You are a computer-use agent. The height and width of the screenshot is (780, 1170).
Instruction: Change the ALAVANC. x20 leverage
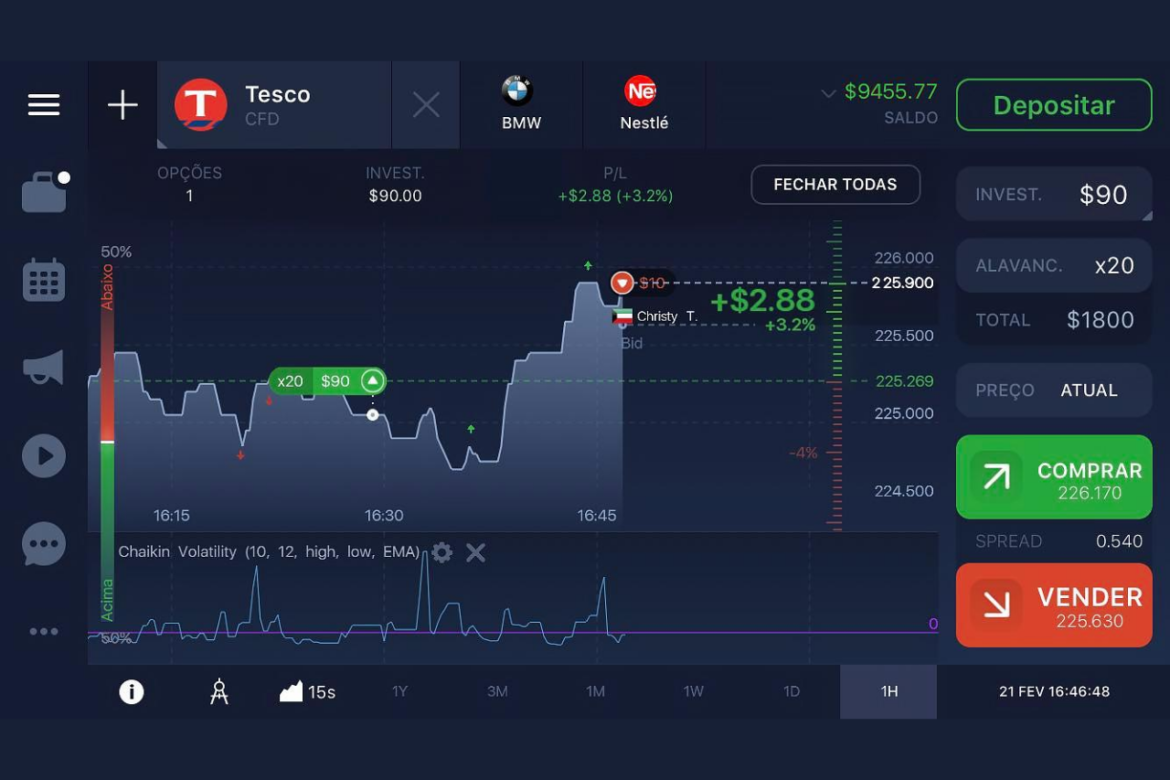click(x=1054, y=265)
